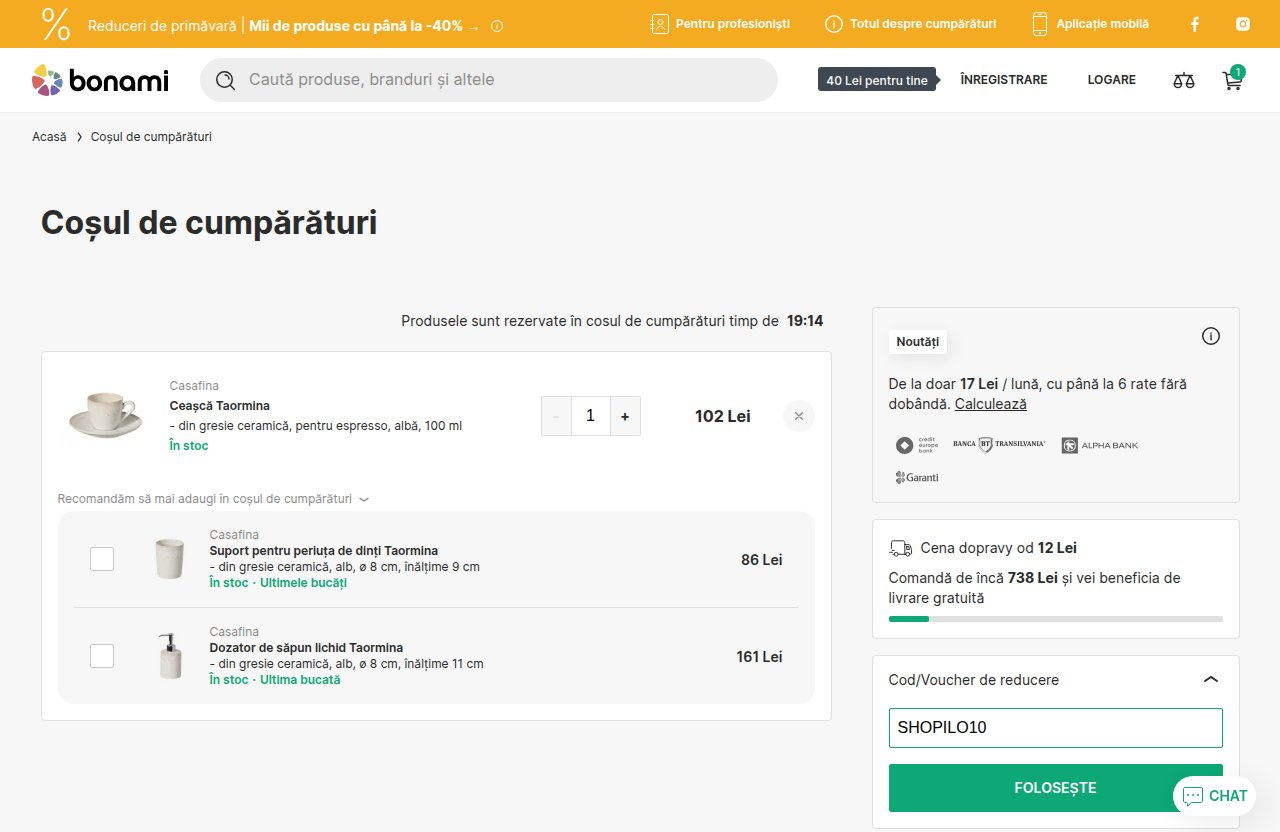Click the voucher code field with SHOPILO10

coord(1056,728)
